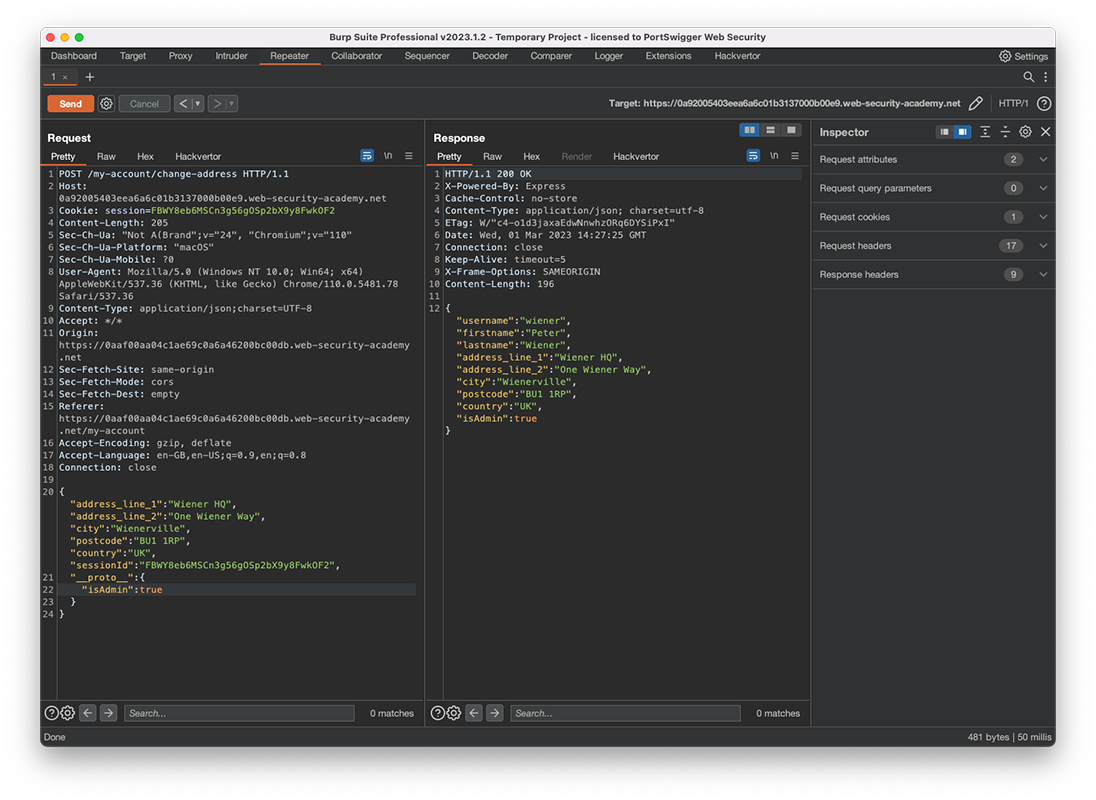Open help icon next to HTTP/1
Viewport: 1096px width, 800px height.
click(x=1044, y=103)
